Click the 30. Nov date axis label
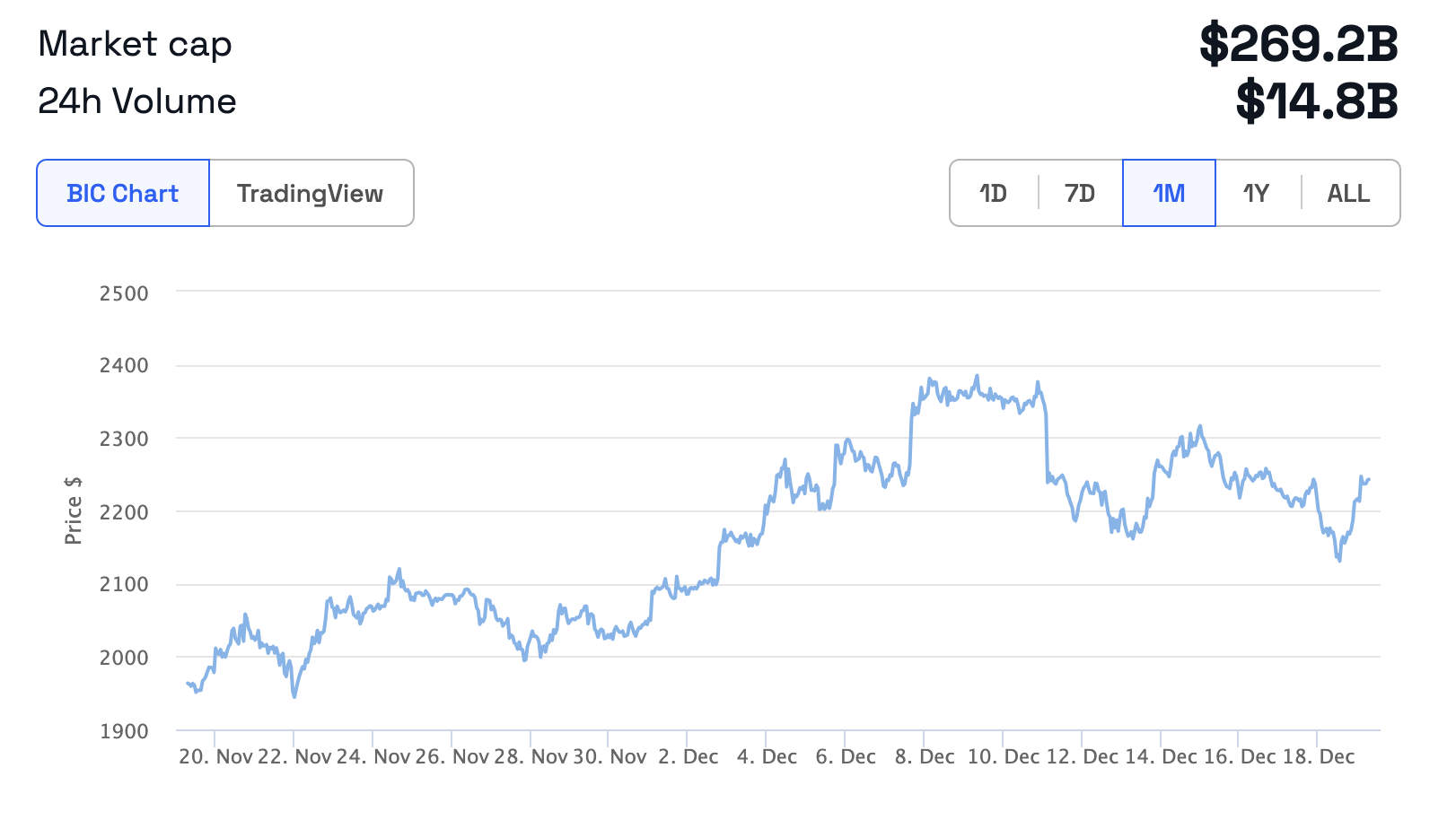This screenshot has height=820, width=1456. pyautogui.click(x=610, y=756)
